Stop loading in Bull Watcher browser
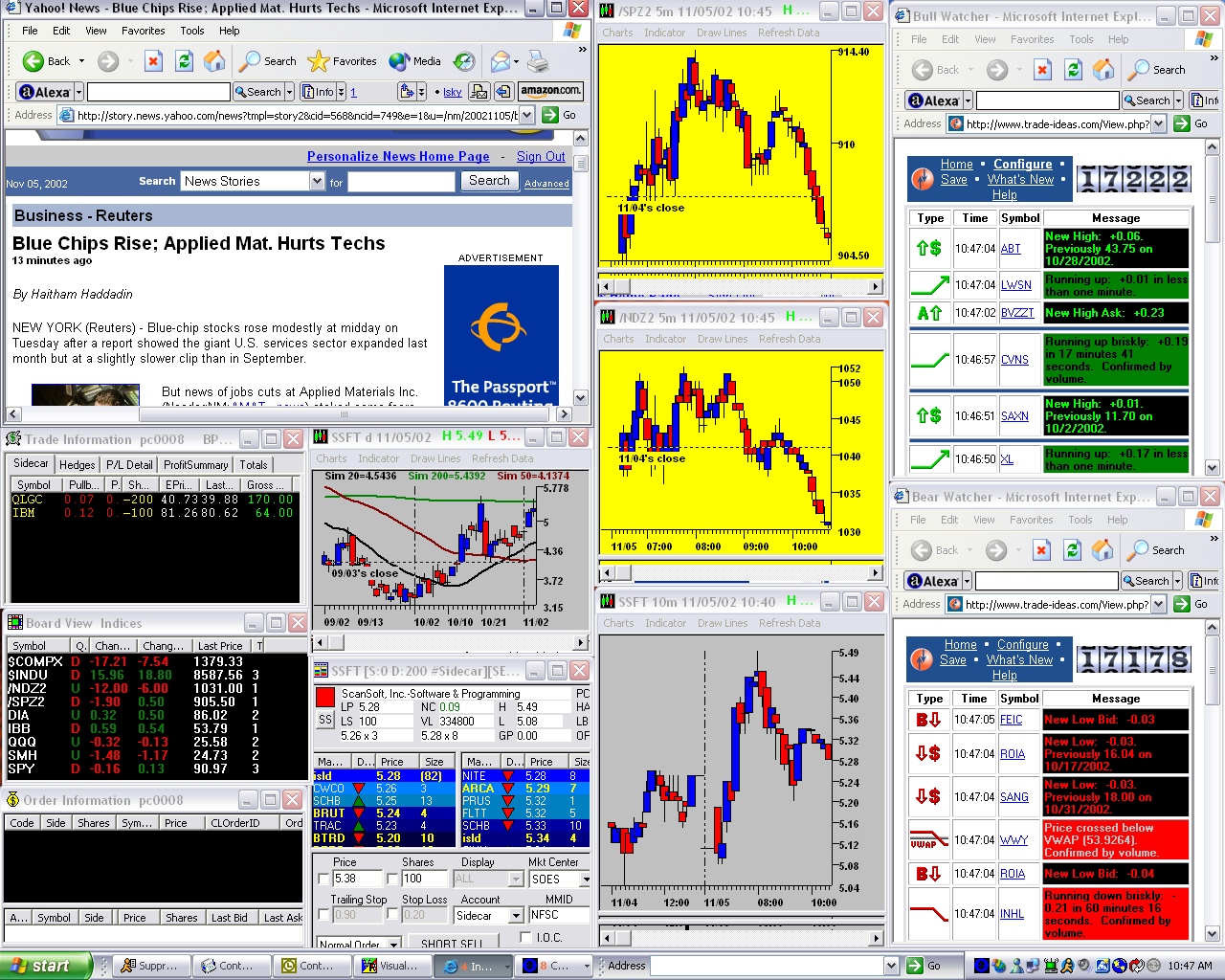The image size is (1225, 980). click(x=1042, y=70)
